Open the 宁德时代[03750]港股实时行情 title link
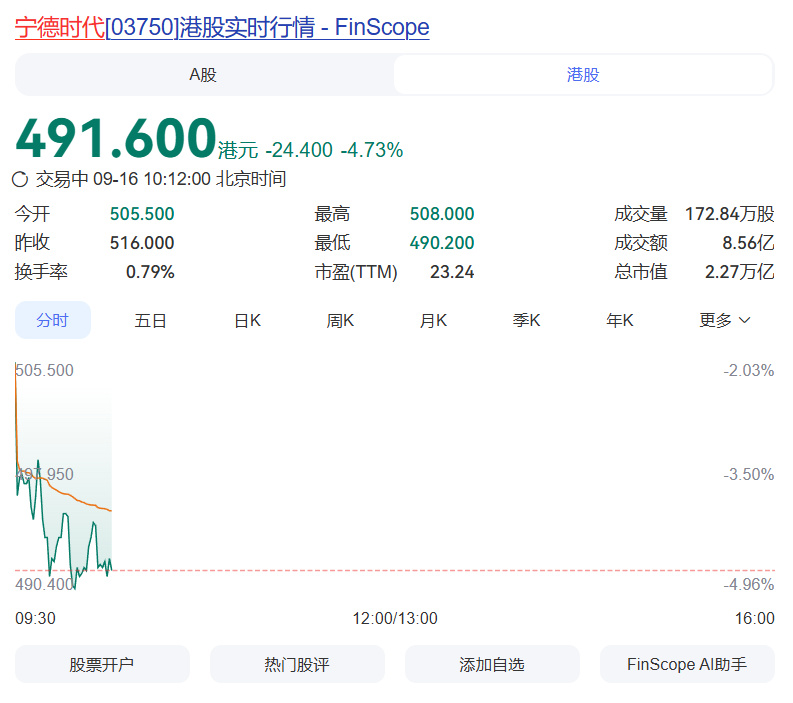Image resolution: width=793 pixels, height=703 pixels. point(222,27)
